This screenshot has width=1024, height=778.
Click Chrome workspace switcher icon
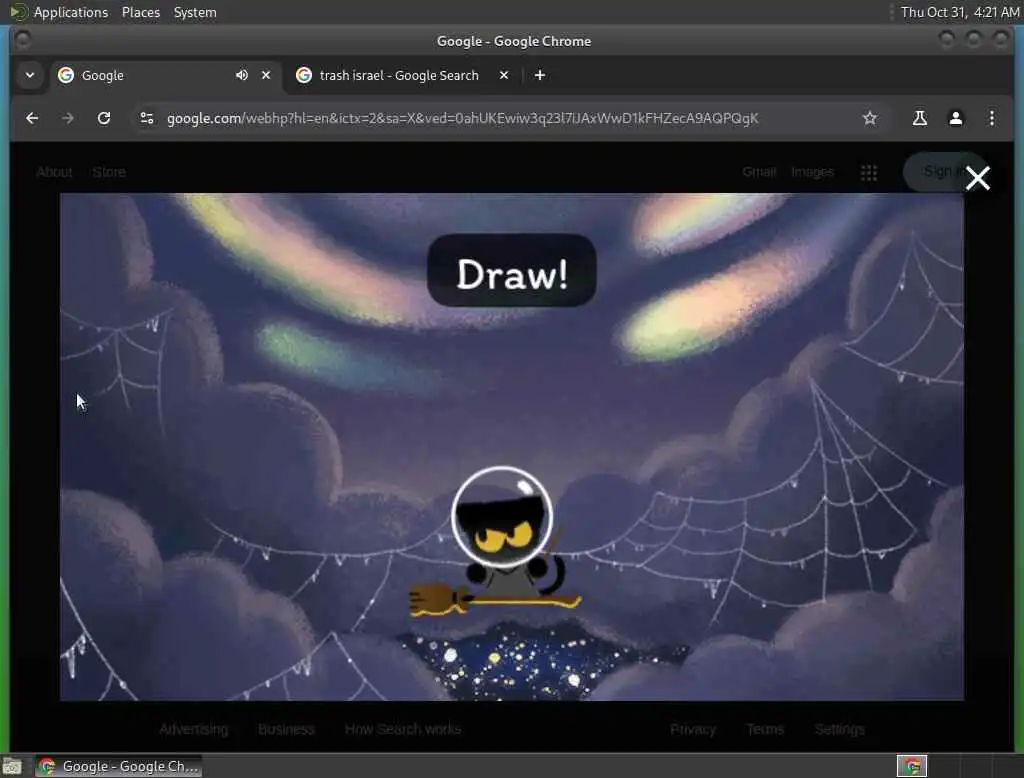coord(912,766)
